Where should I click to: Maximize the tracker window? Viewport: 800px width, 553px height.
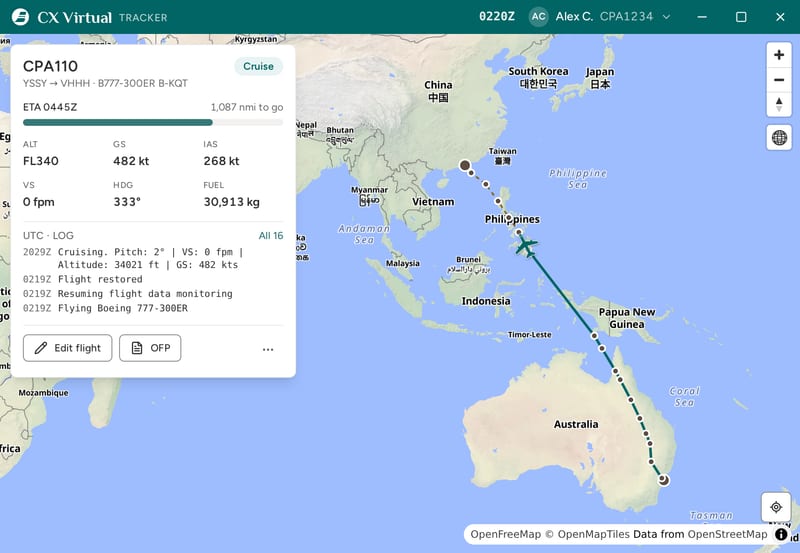tap(741, 17)
